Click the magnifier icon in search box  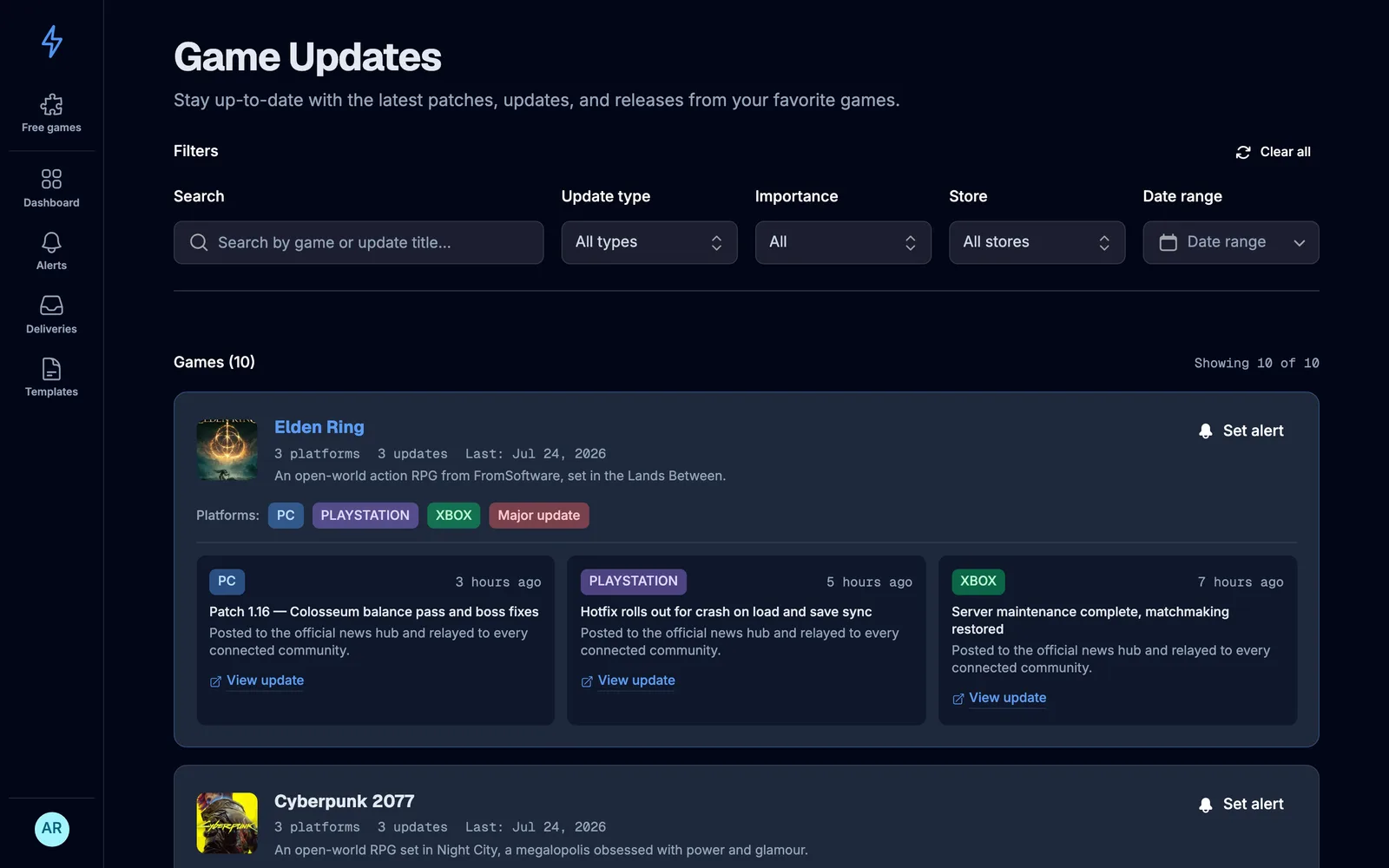[x=199, y=242]
